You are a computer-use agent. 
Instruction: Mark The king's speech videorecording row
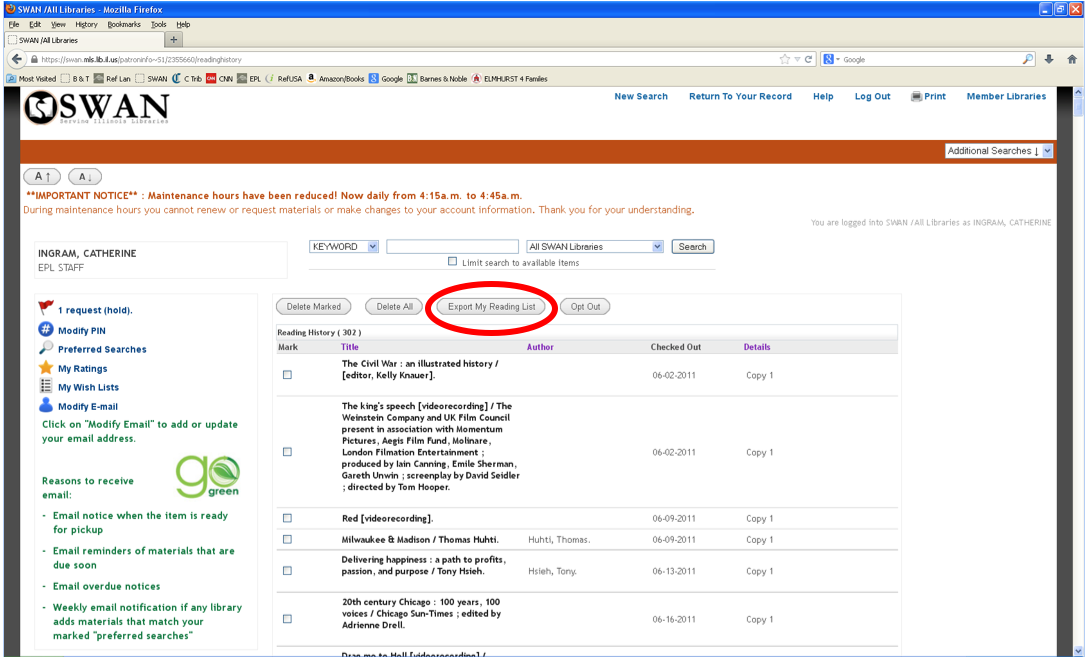[287, 451]
